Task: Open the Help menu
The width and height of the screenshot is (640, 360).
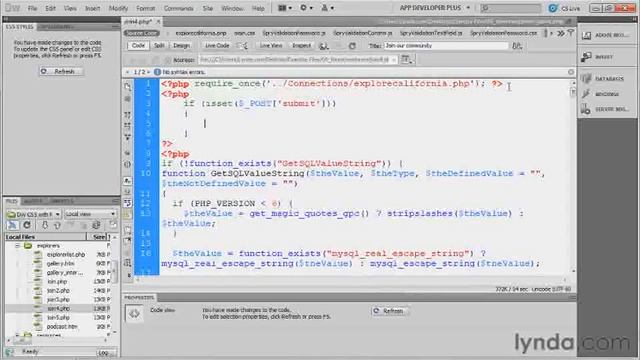Action: click(x=258, y=8)
